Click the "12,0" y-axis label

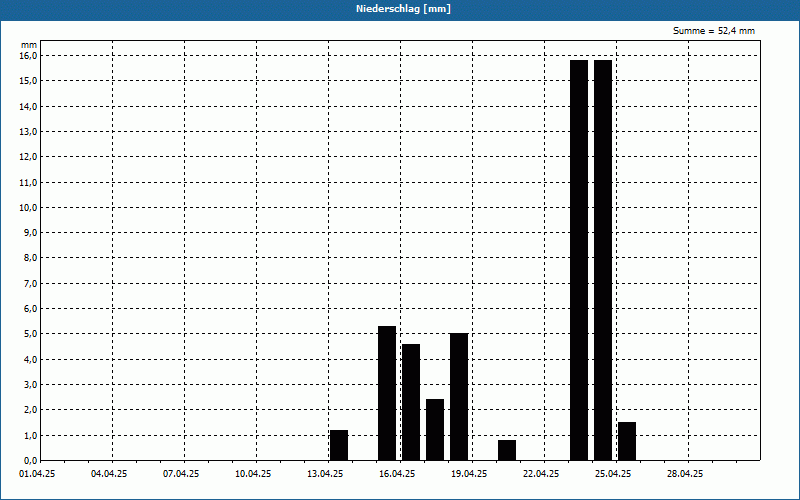pyautogui.click(x=28, y=157)
